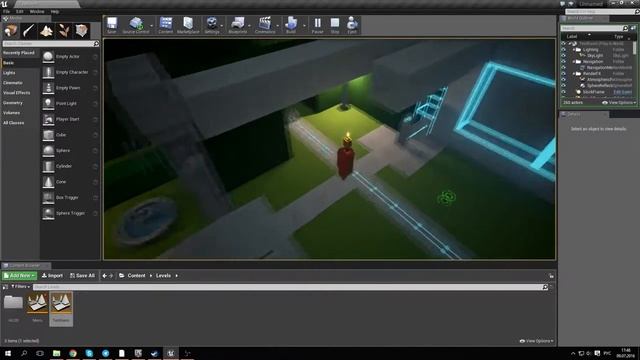Click the Add New button
This screenshot has height=360, width=640.
(x=19, y=276)
